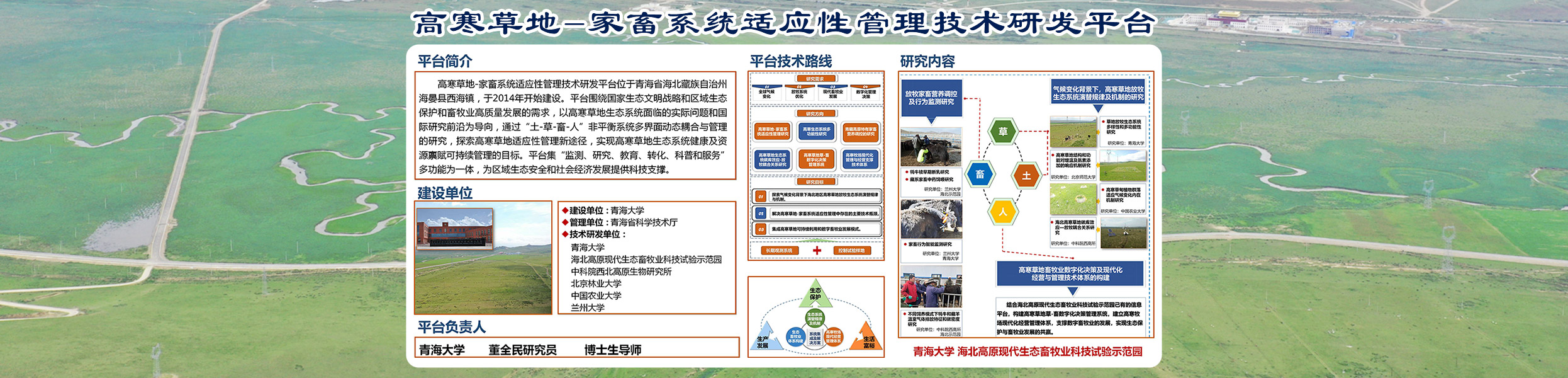Image resolution: width=1568 pixels, height=378 pixels.
Task: Click the green 生态系统演替规律及机制 circle
Action: tap(815, 318)
